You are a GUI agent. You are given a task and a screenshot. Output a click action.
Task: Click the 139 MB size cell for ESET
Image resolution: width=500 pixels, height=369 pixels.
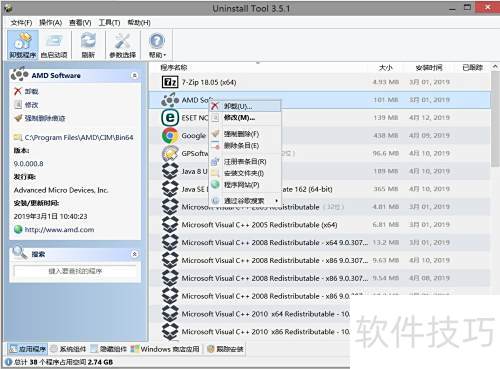pos(386,118)
